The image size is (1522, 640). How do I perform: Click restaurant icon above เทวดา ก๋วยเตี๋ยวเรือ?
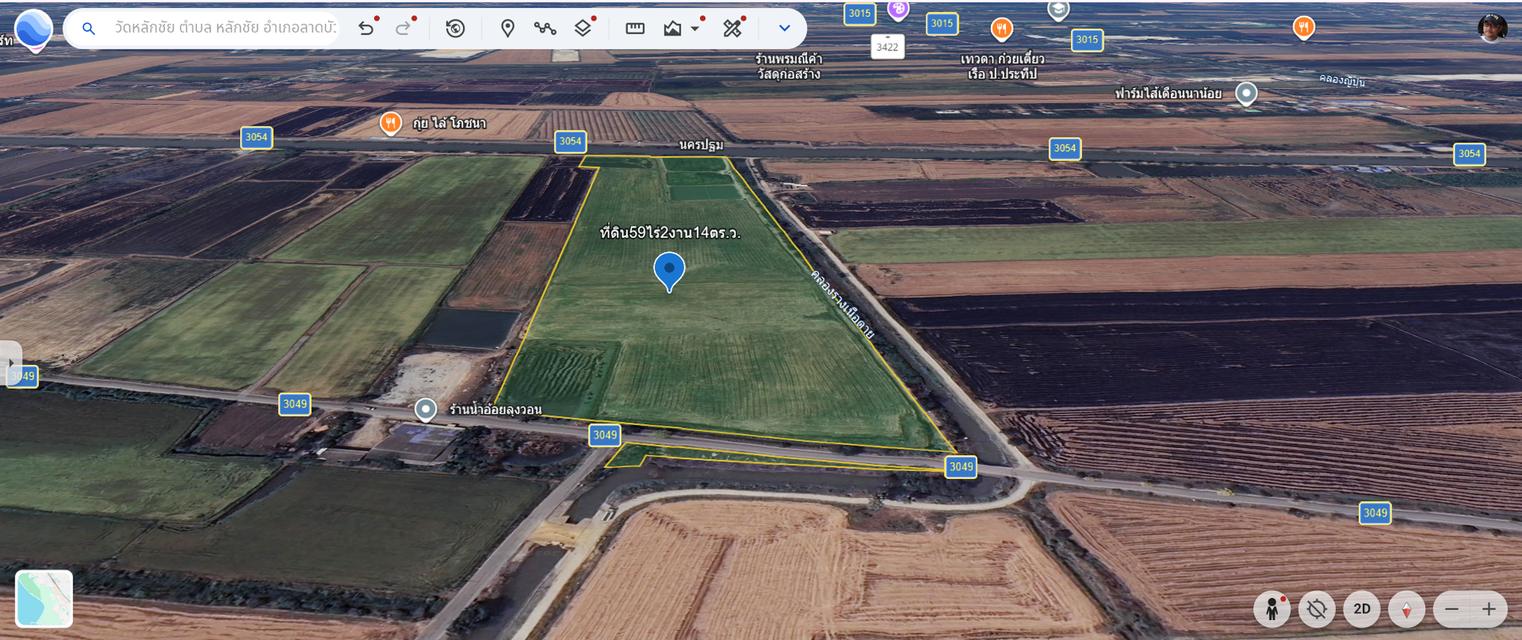coord(1001,29)
